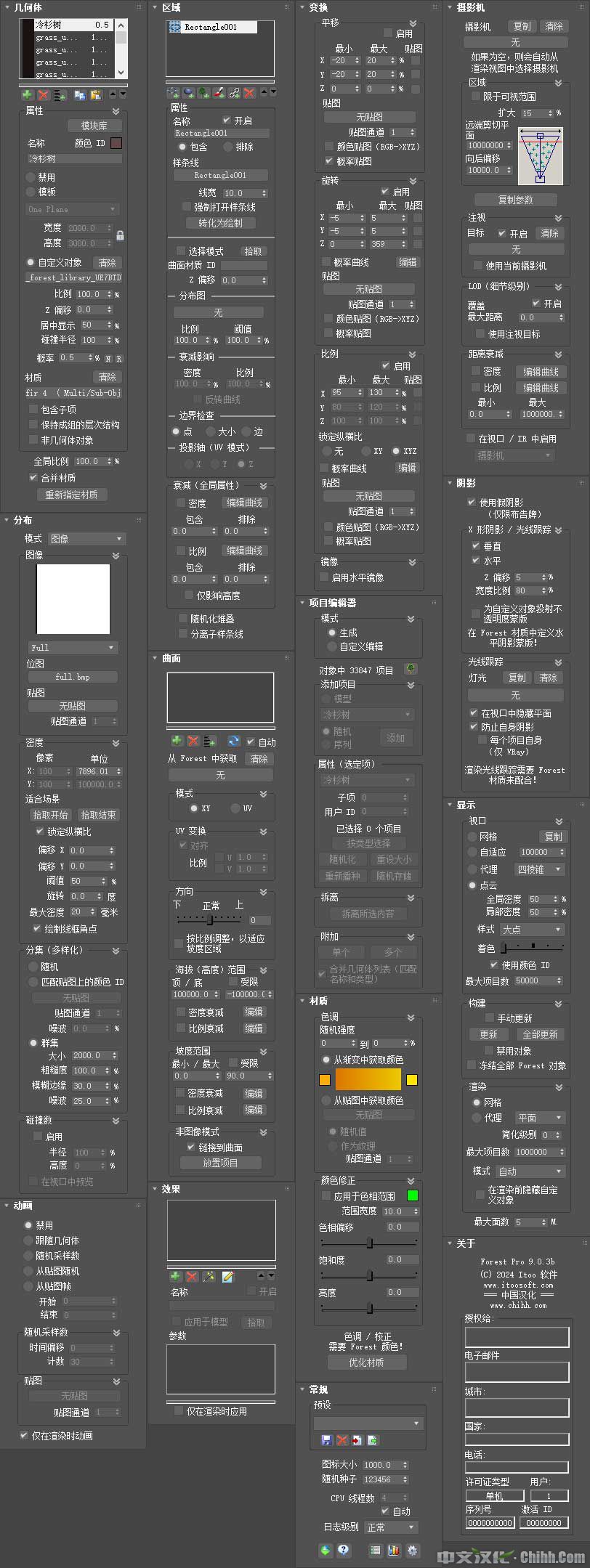Toggle 链接到曲面 checkbox
This screenshot has height=1568, width=590.
point(192,1147)
